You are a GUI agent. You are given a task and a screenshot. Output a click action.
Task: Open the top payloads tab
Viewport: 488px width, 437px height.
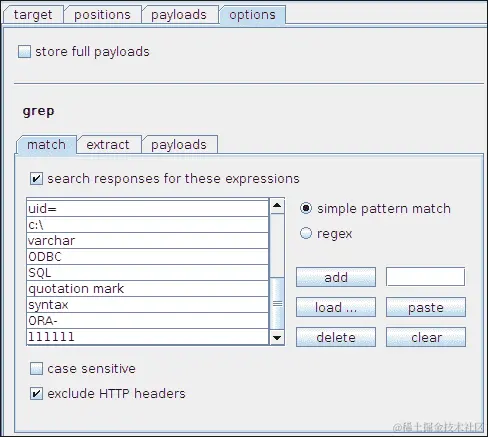pos(179,15)
